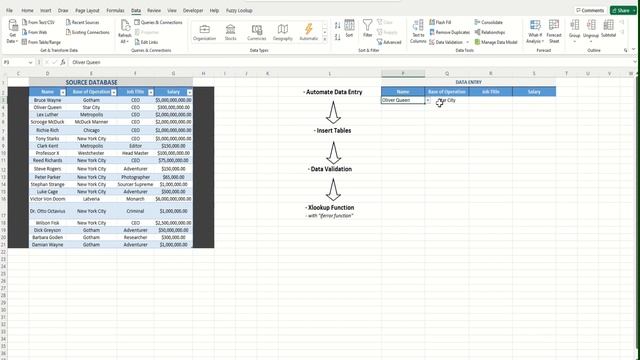Click the Comments button
Viewport: 640px width, 360px height.
point(590,10)
